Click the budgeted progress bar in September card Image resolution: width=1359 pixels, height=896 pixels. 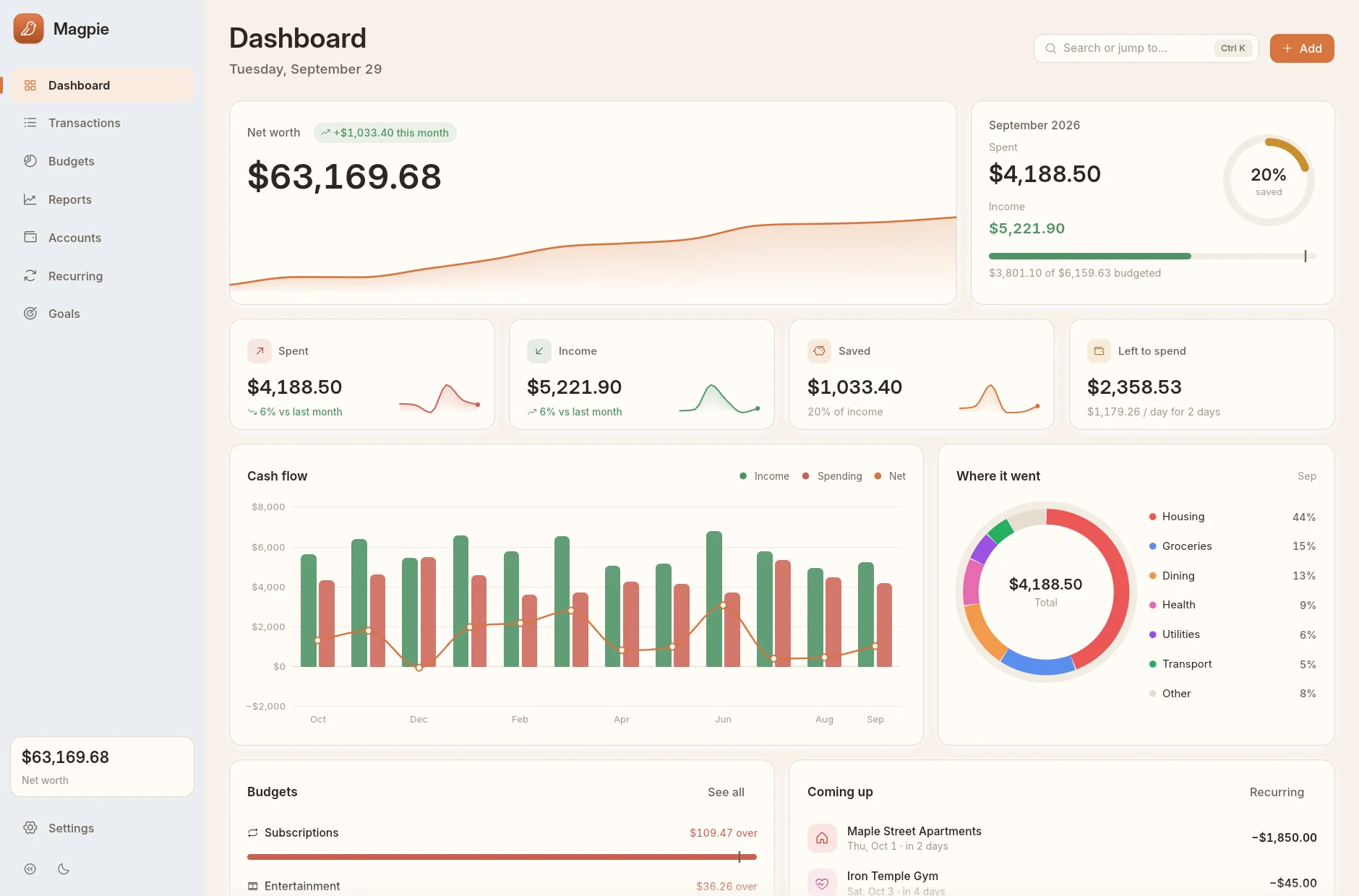point(1152,256)
